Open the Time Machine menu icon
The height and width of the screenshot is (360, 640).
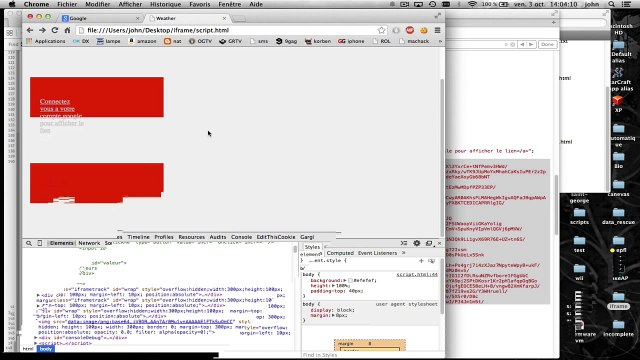[432, 4]
